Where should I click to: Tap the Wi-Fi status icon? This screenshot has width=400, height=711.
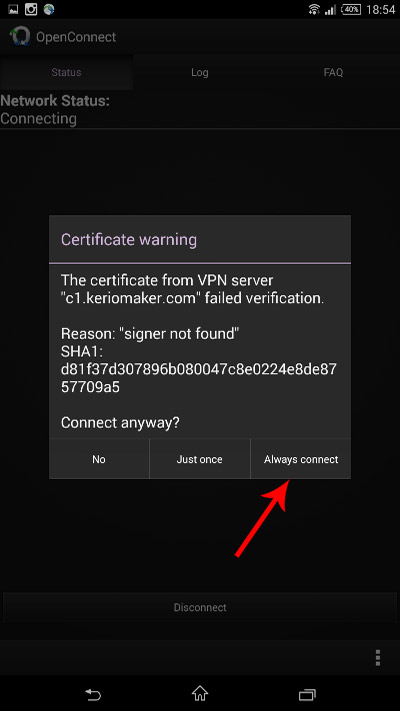(x=314, y=9)
